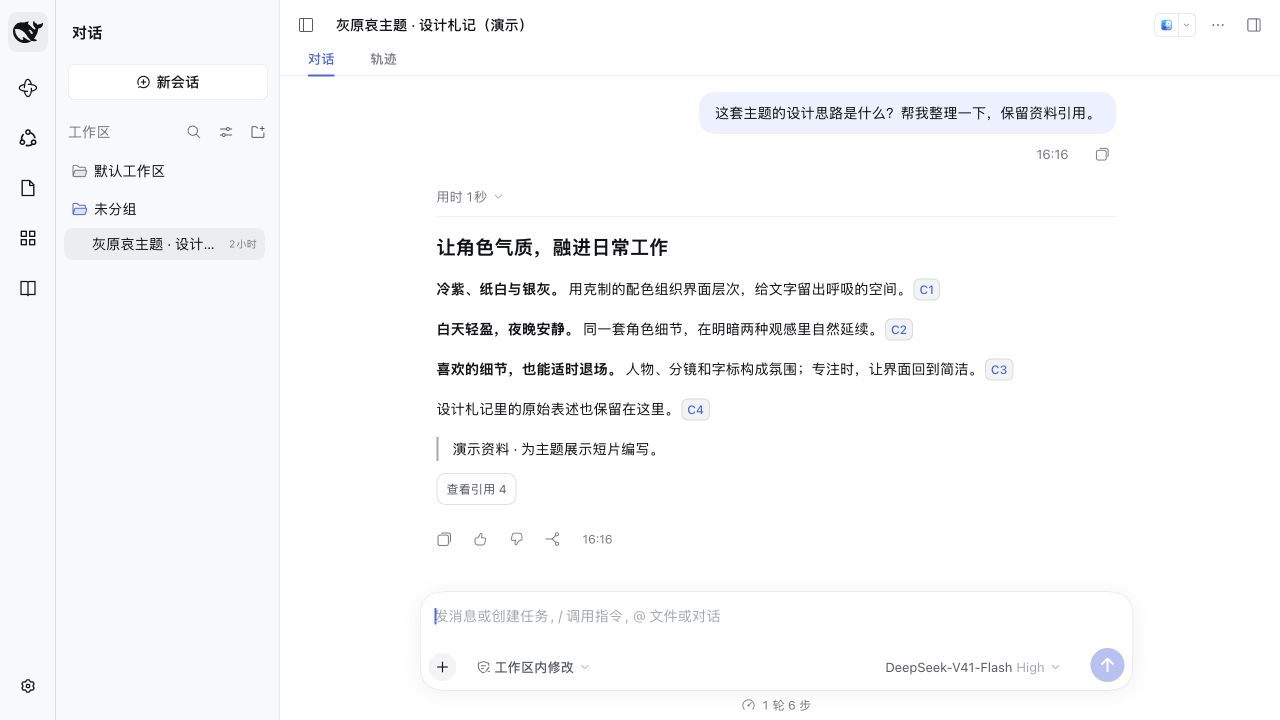Click the 1 轮 6 步 status
This screenshot has width=1280, height=720.
coord(776,705)
